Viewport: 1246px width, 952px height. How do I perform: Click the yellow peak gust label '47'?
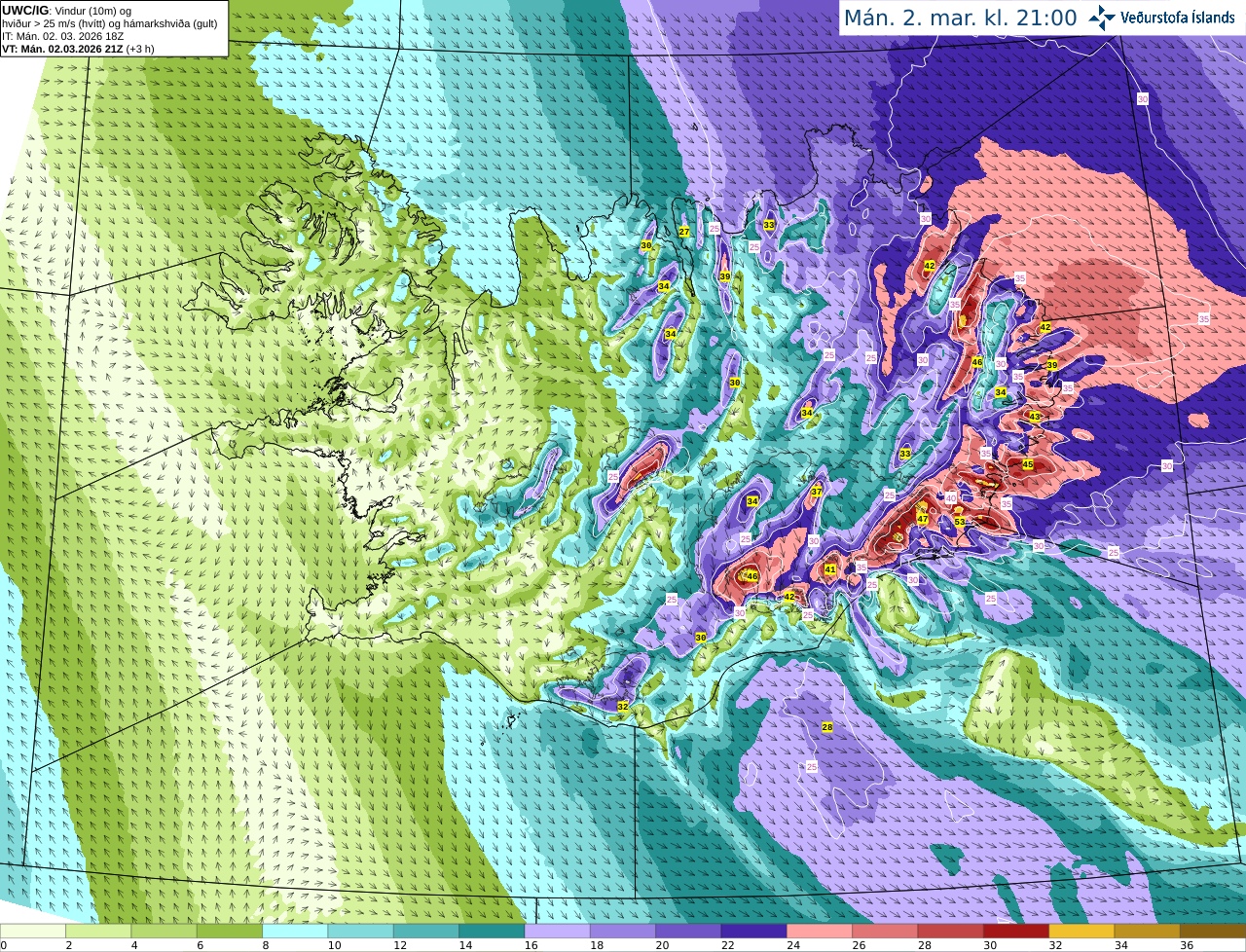click(923, 519)
